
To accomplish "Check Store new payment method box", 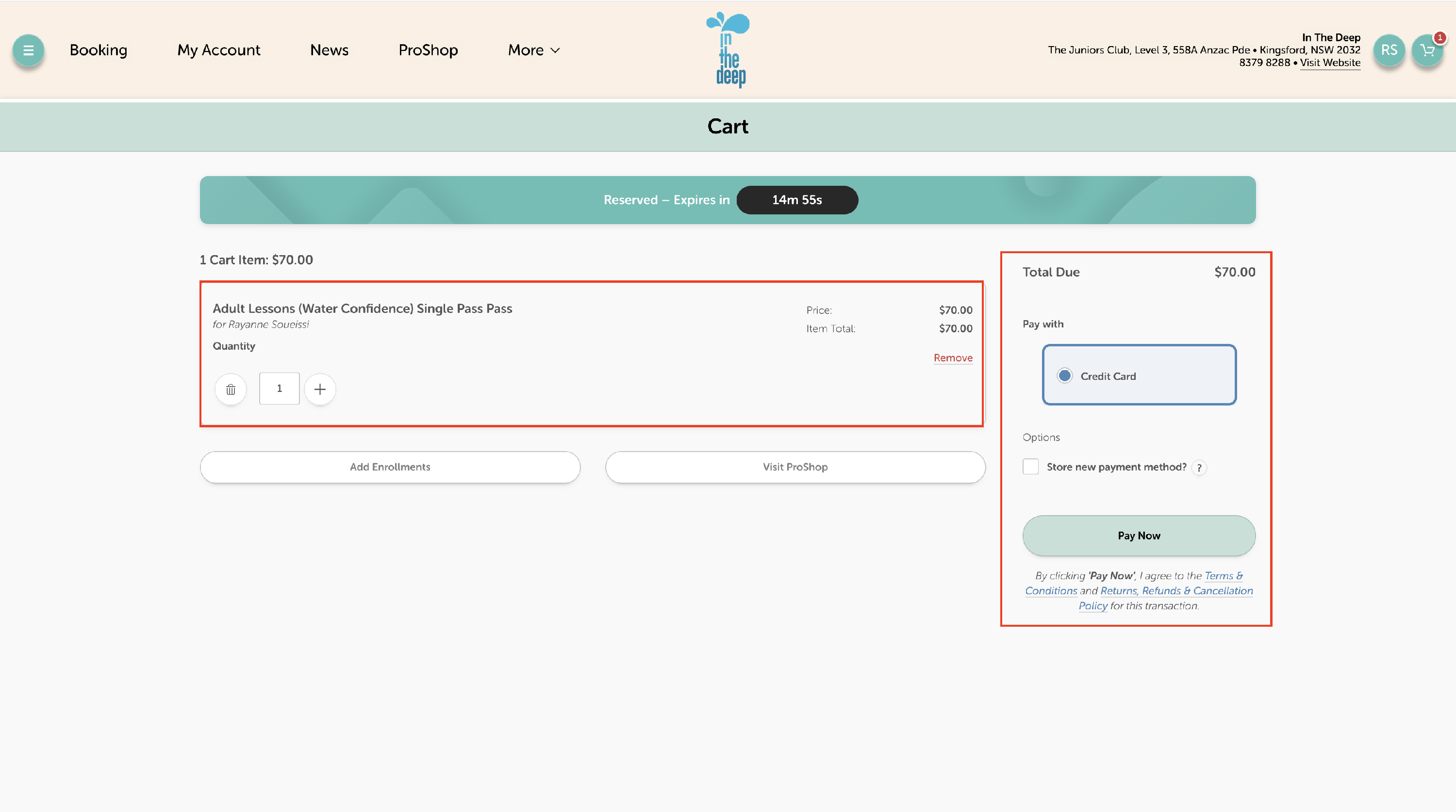I will 1030,467.
